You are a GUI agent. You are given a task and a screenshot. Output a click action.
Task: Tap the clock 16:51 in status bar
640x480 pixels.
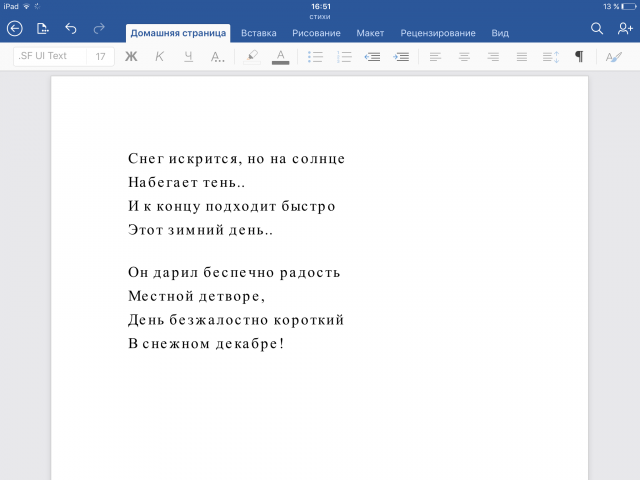[x=321, y=7]
